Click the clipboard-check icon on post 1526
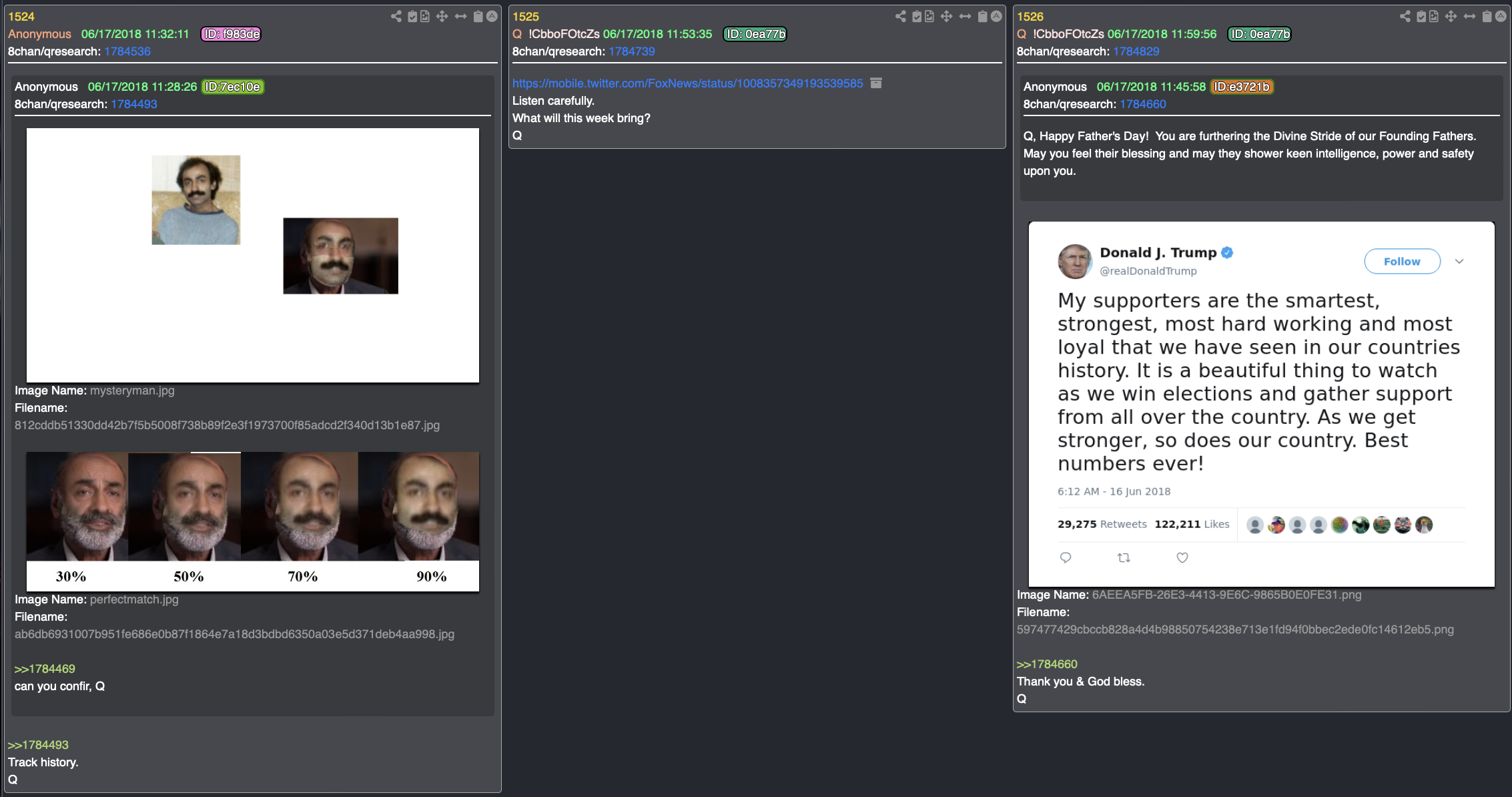Screen dimensions: 1512x797 [1421, 17]
